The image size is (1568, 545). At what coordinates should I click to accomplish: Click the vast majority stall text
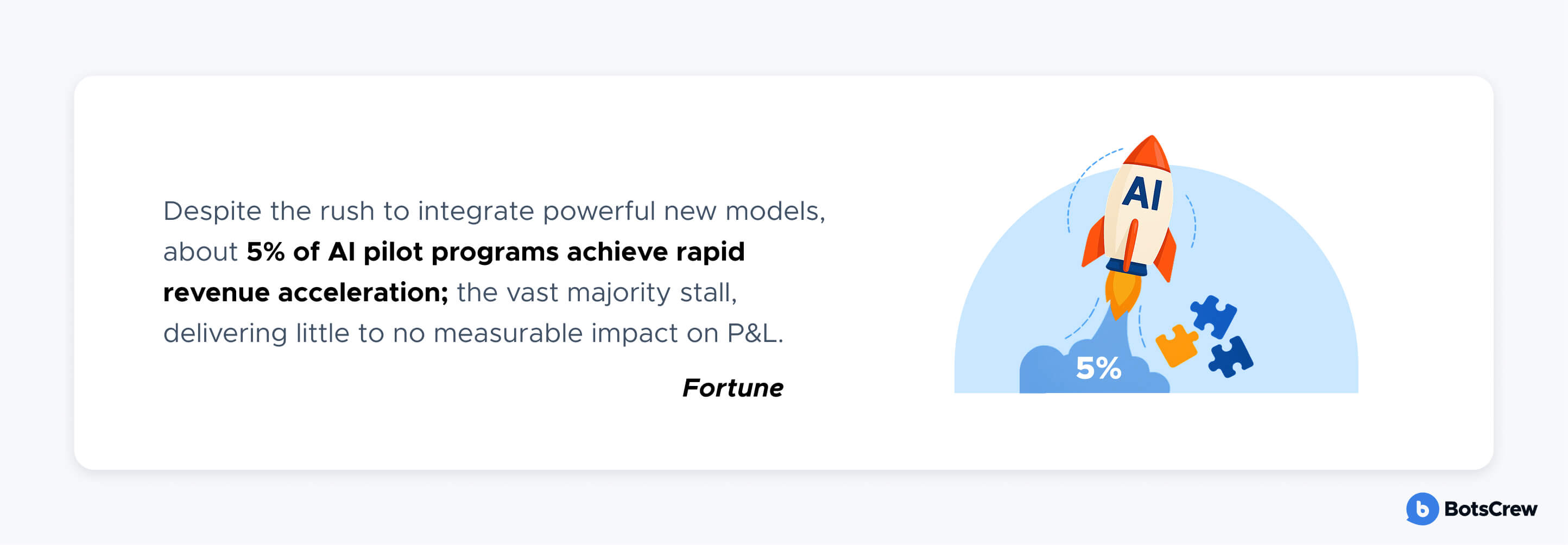[x=597, y=293]
